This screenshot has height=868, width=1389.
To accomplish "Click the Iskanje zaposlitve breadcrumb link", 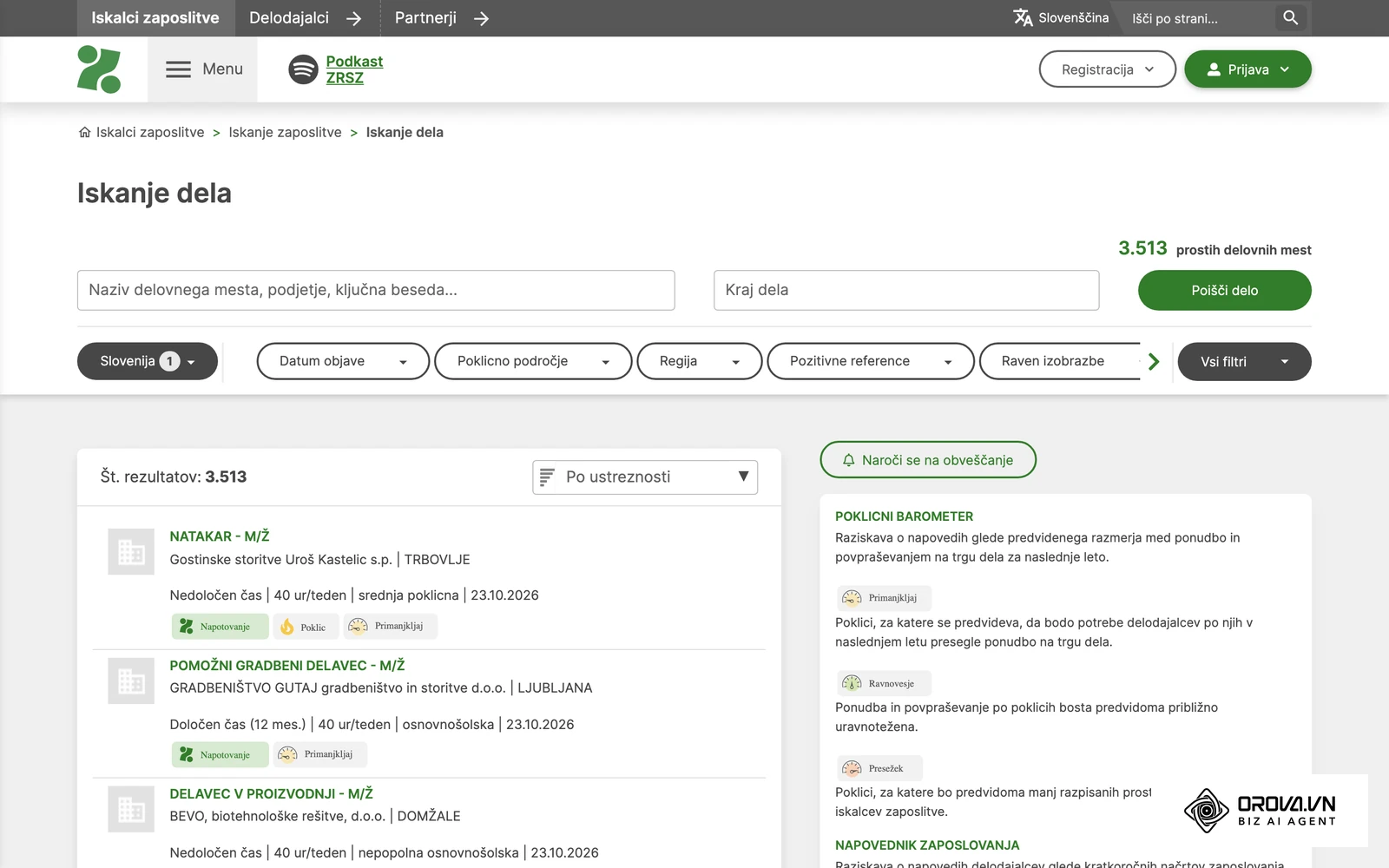I will tap(285, 132).
